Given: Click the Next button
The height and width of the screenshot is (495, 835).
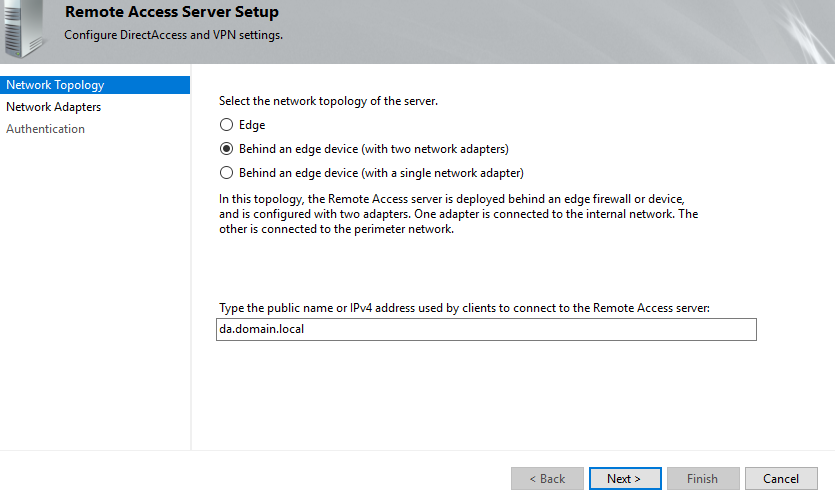Looking at the screenshot, I should (625, 479).
